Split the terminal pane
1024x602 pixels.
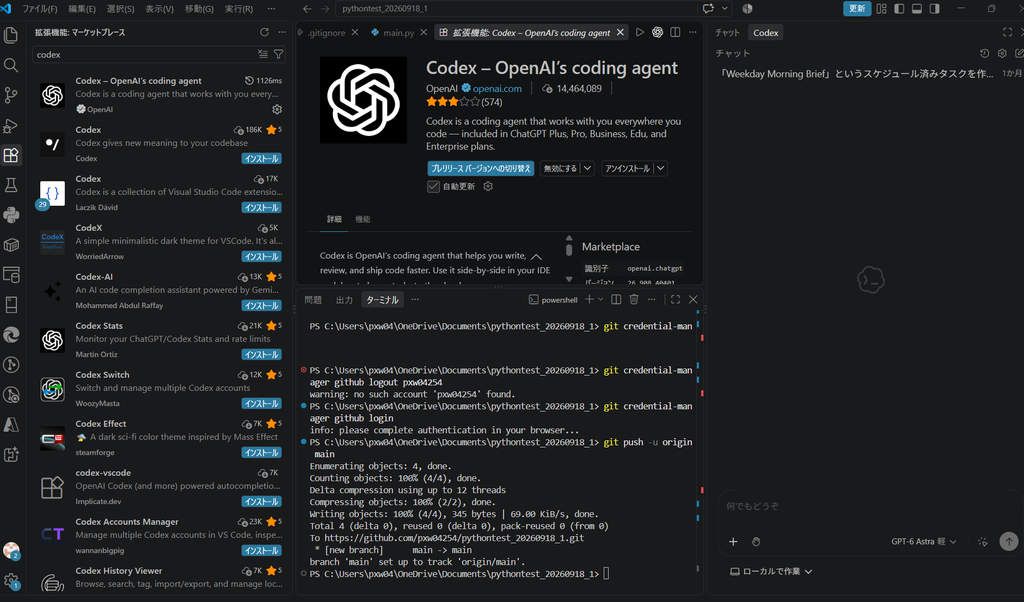[616, 299]
